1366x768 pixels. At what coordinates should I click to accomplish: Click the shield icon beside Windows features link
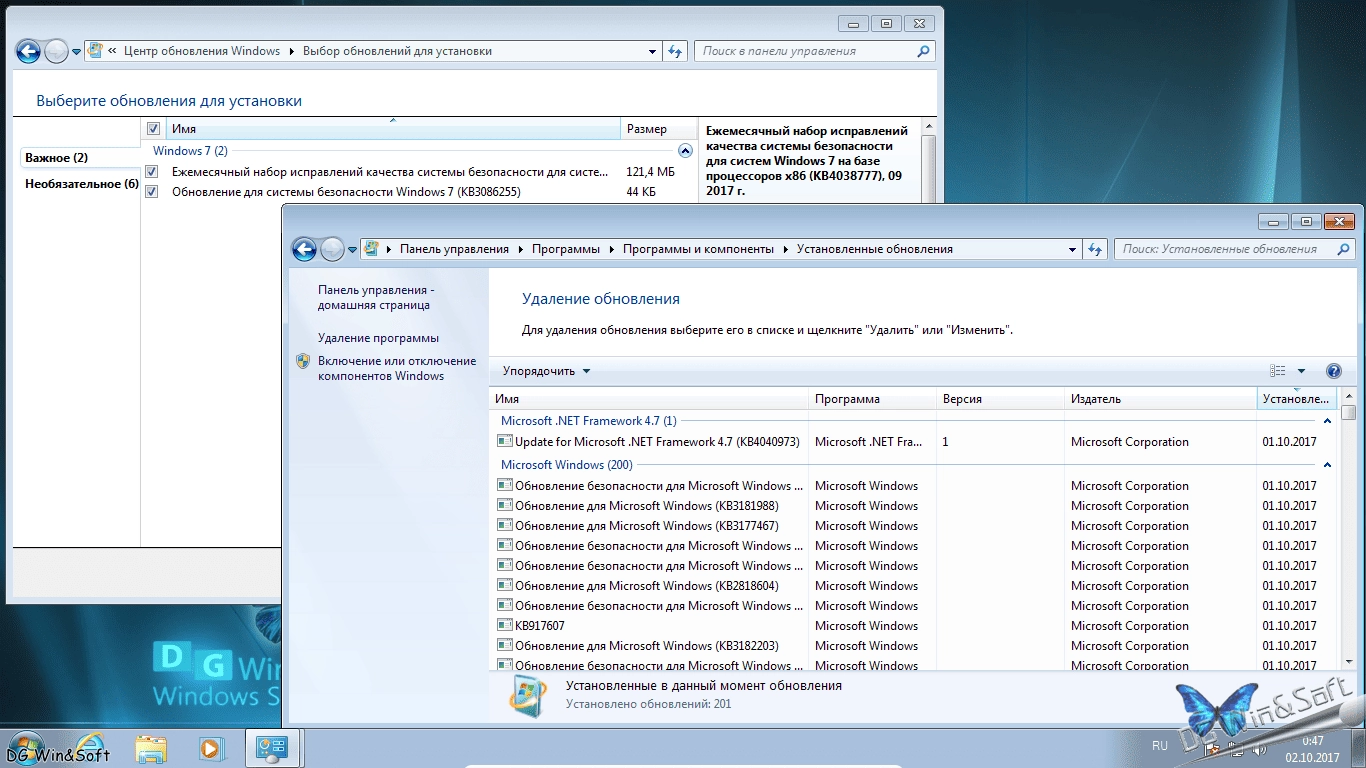(x=303, y=361)
